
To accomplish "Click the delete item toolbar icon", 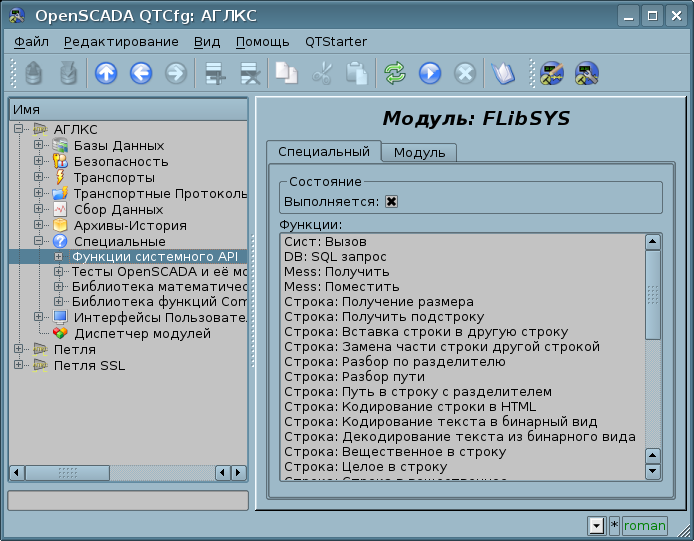I will 248,73.
